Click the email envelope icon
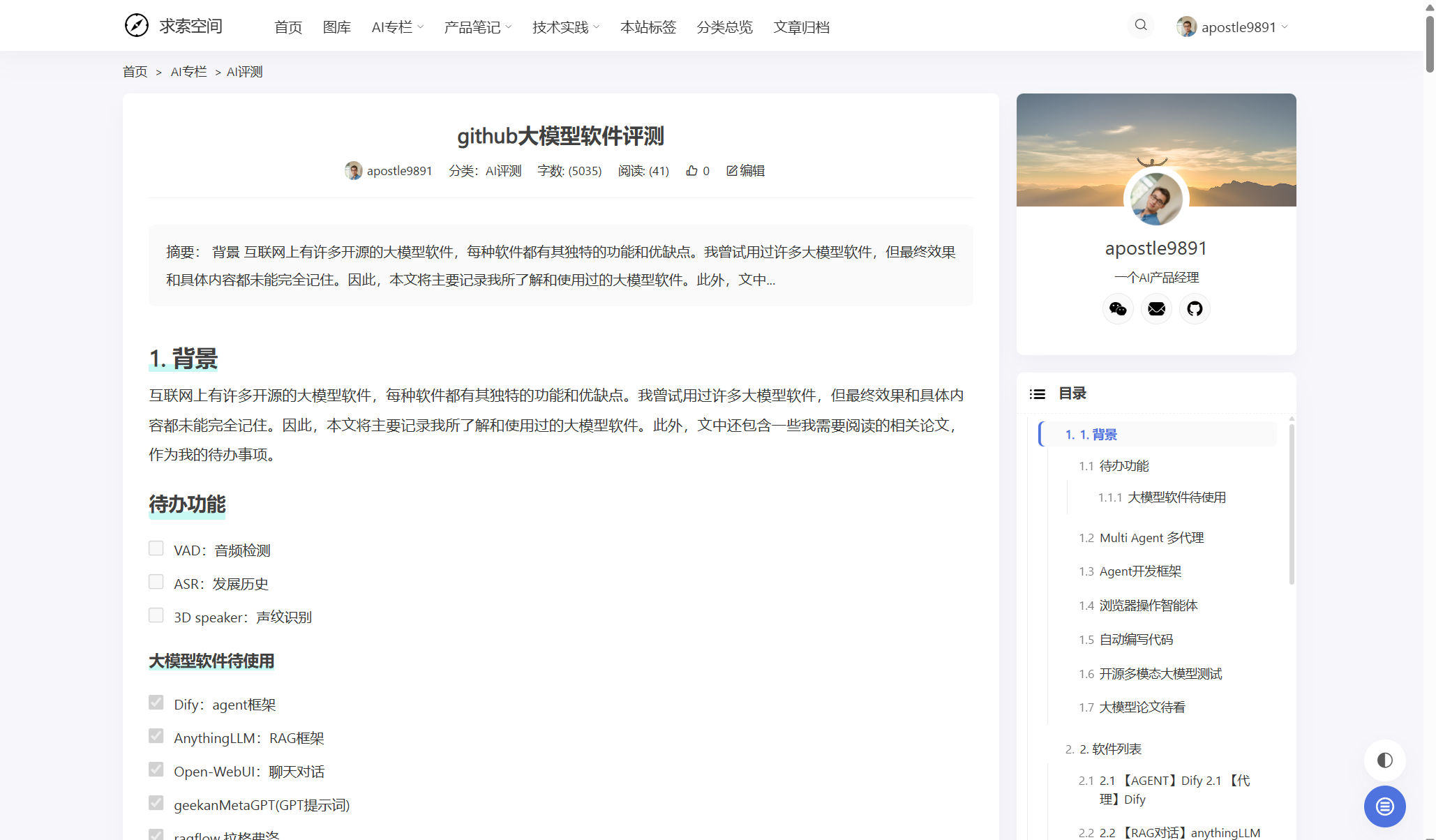The height and width of the screenshot is (840, 1436). click(x=1156, y=309)
